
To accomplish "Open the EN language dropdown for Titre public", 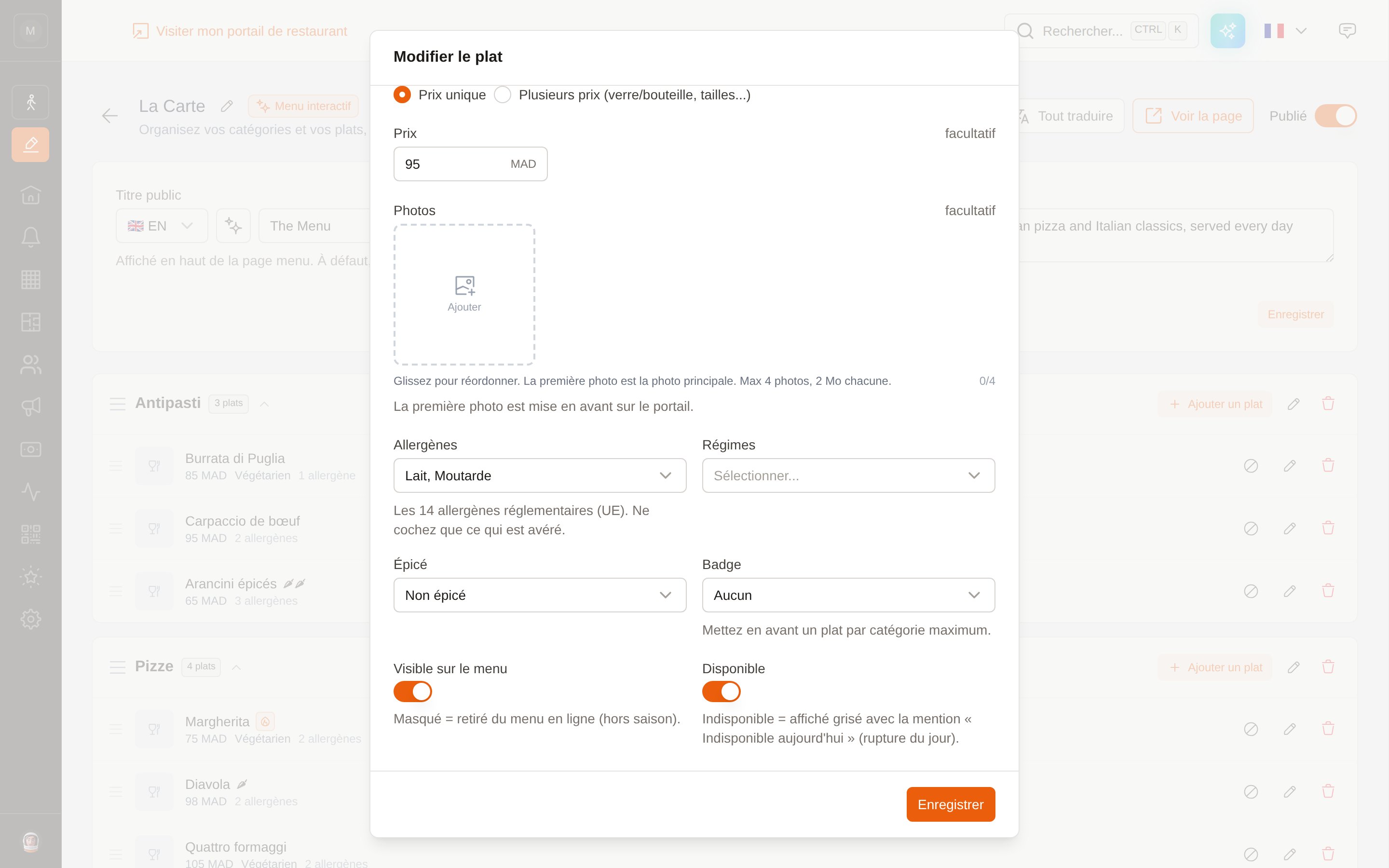I will pos(161,226).
